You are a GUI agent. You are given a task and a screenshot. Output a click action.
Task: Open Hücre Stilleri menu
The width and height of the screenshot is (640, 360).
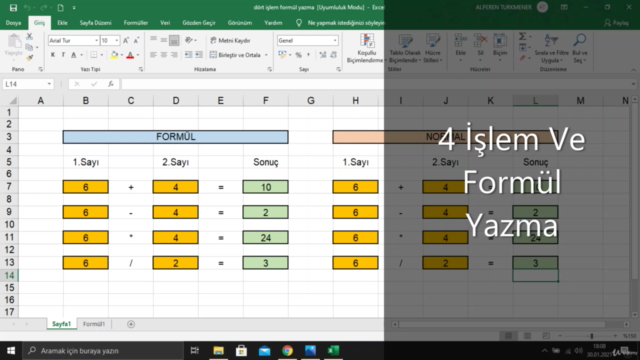(x=433, y=48)
